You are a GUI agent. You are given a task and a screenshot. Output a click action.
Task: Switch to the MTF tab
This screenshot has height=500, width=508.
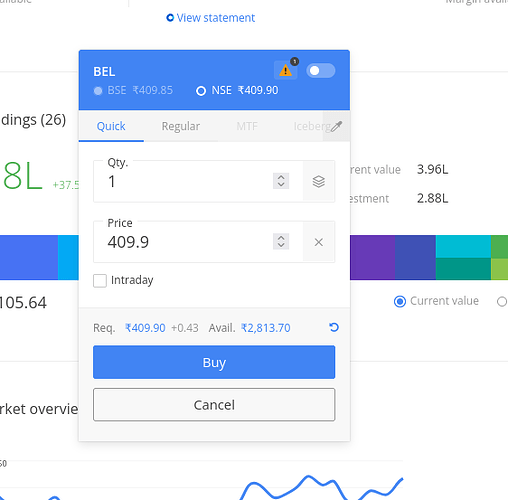[x=247, y=126]
